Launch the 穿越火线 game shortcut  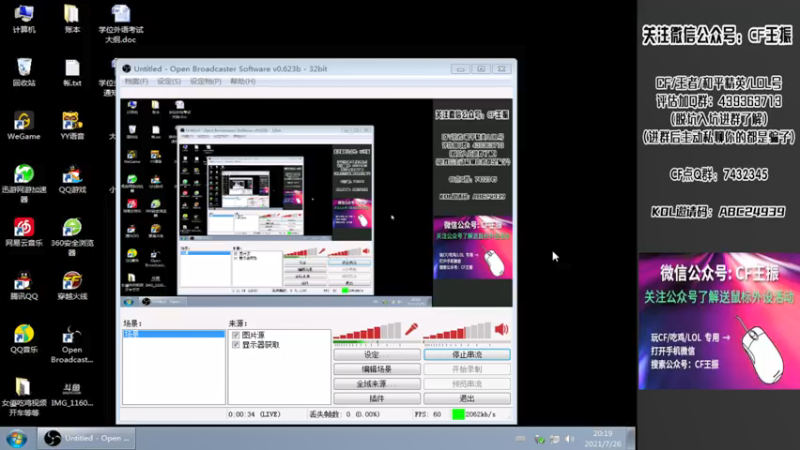[72, 286]
